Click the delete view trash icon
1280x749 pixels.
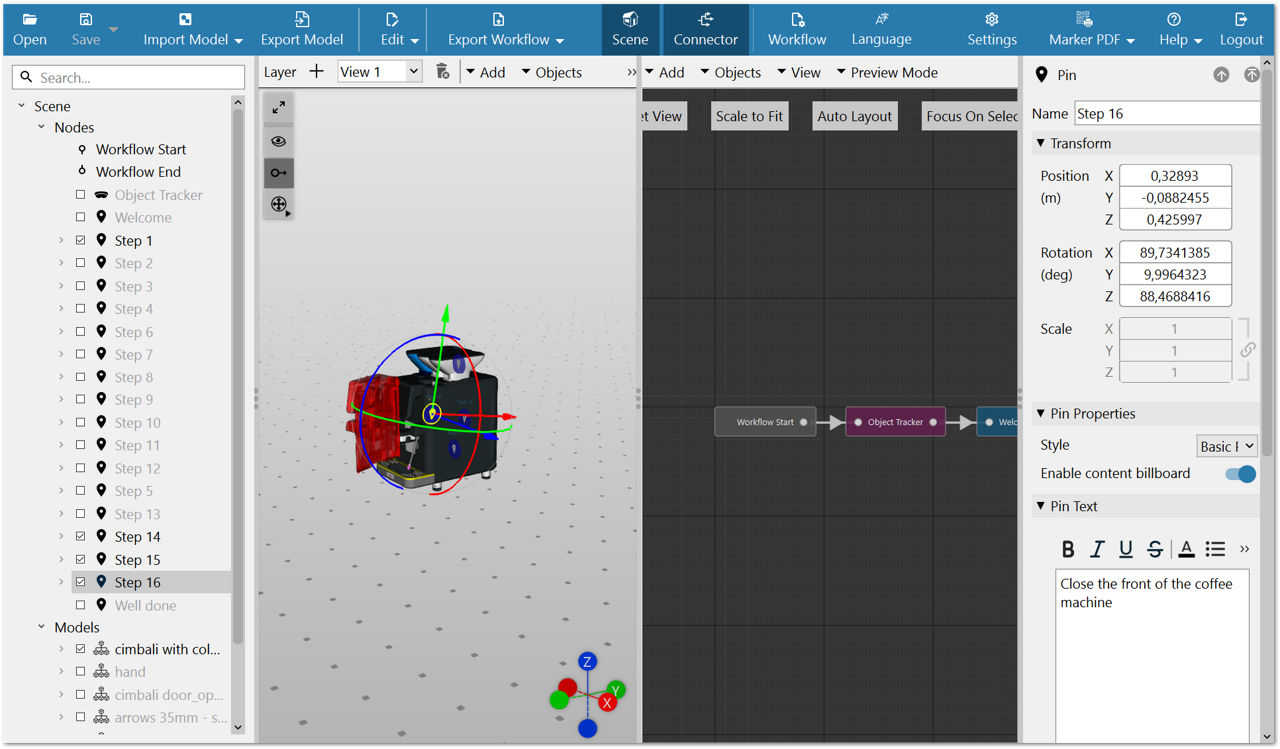click(442, 72)
